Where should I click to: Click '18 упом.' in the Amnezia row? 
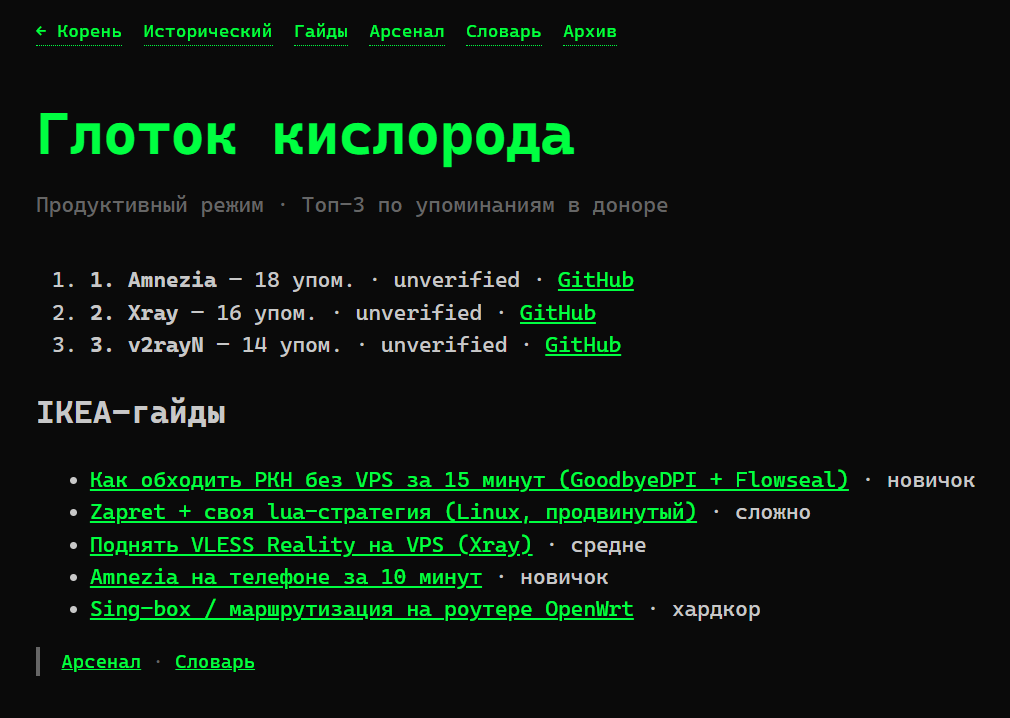[304, 280]
